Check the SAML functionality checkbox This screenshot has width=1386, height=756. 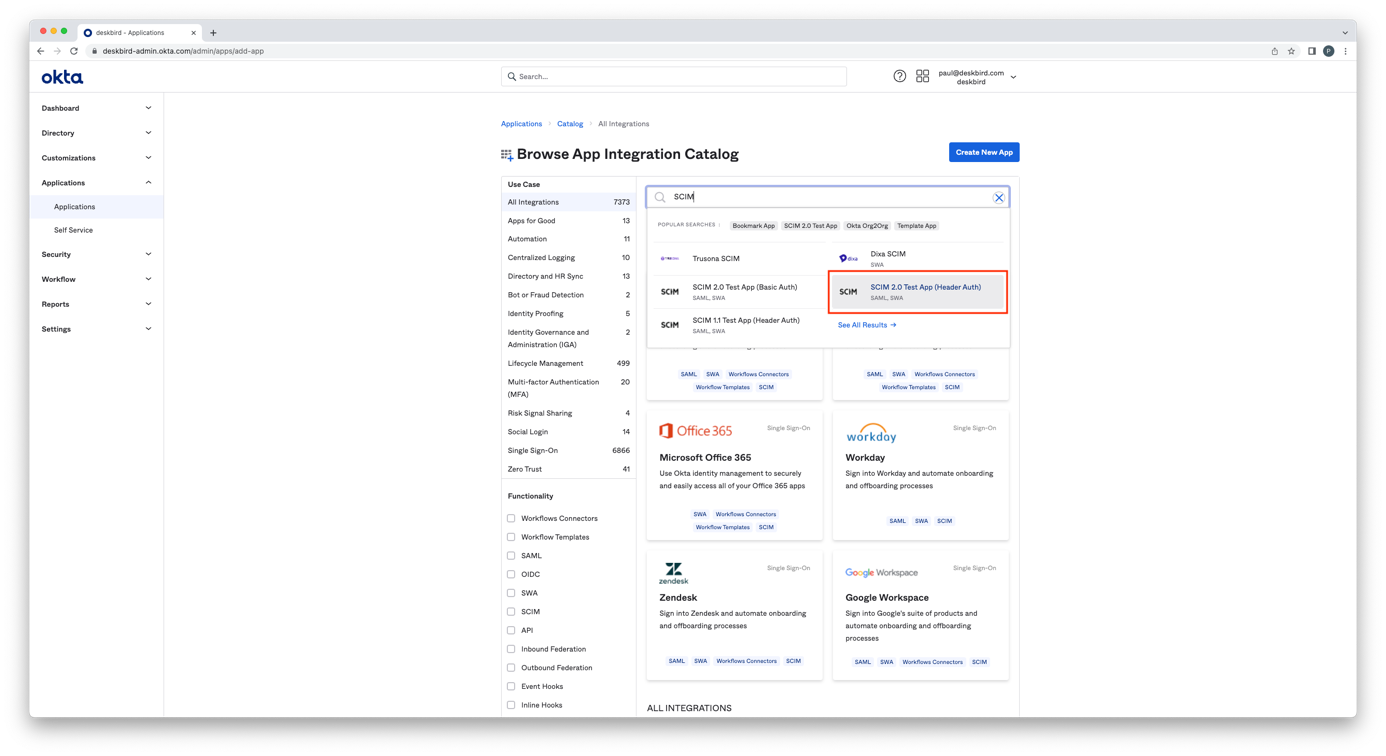click(511, 556)
